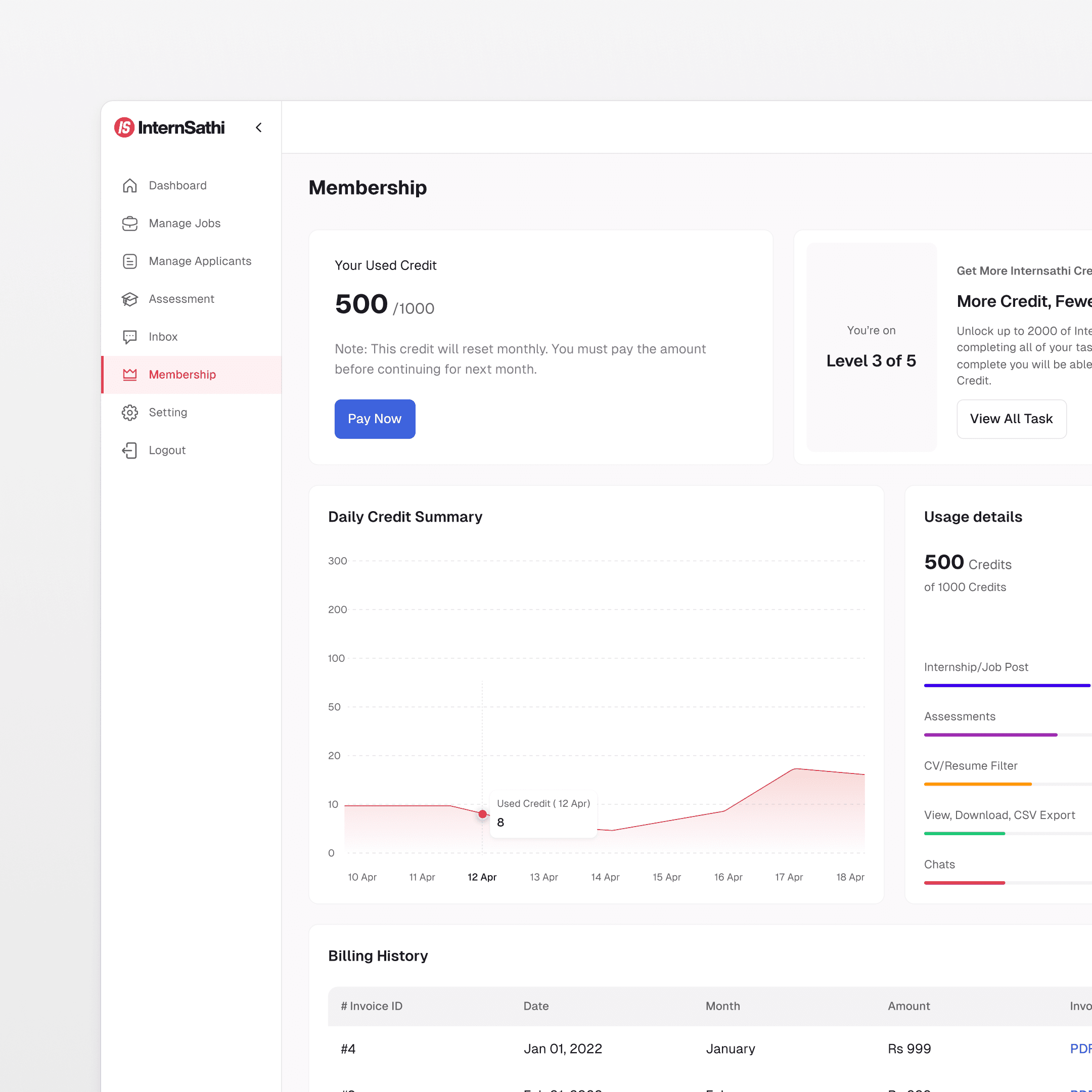Image resolution: width=1092 pixels, height=1092 pixels.
Task: Click the 200 y-axis label
Action: click(337, 610)
